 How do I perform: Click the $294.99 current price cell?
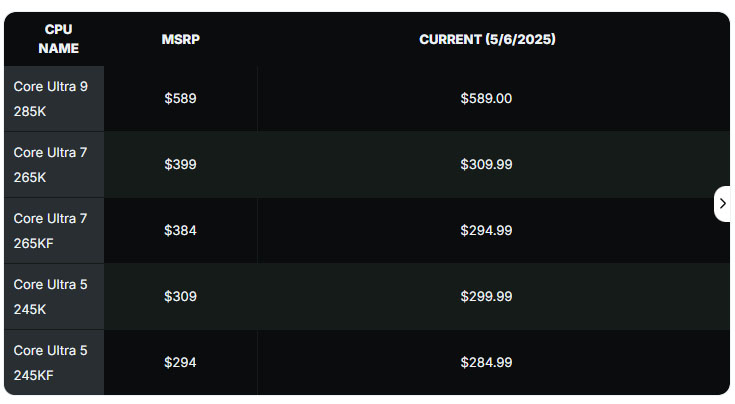click(x=486, y=231)
